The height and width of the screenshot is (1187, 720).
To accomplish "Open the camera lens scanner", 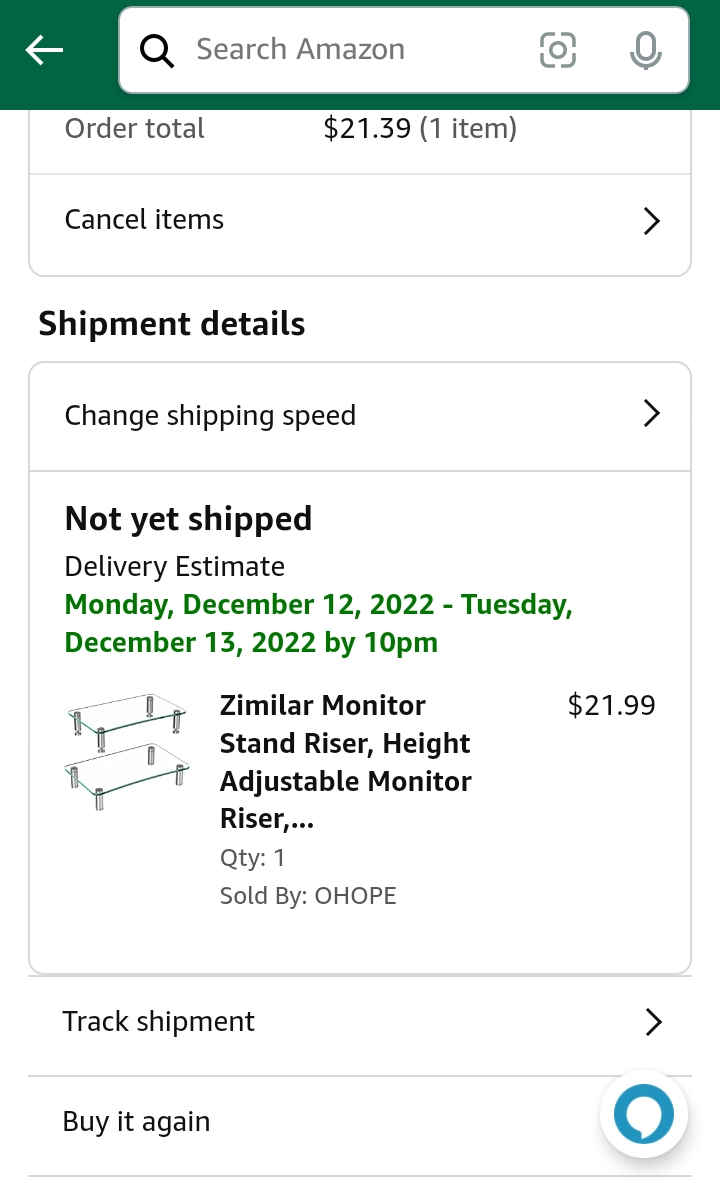I will (x=557, y=50).
